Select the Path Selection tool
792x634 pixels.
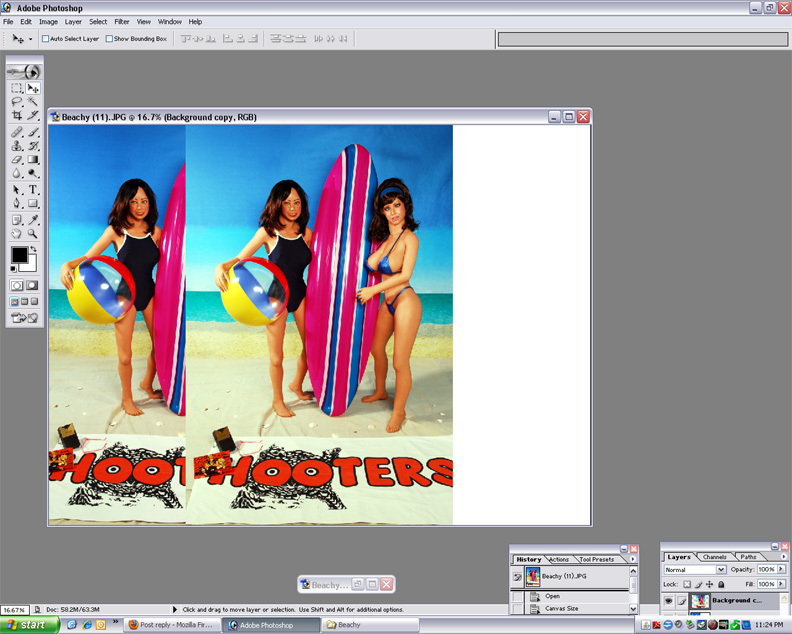(17, 190)
